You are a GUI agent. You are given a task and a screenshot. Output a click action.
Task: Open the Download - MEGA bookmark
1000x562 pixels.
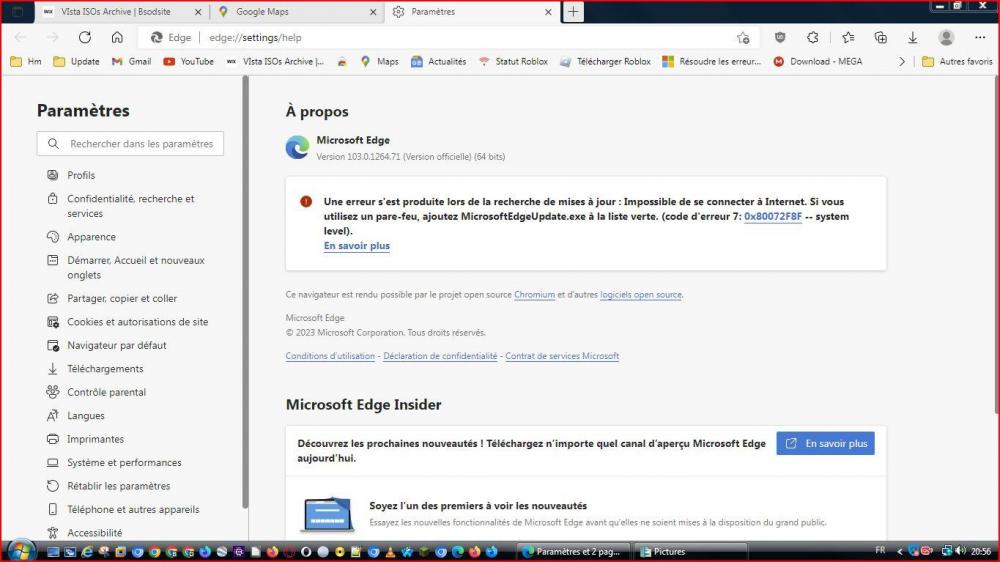[x=818, y=61]
